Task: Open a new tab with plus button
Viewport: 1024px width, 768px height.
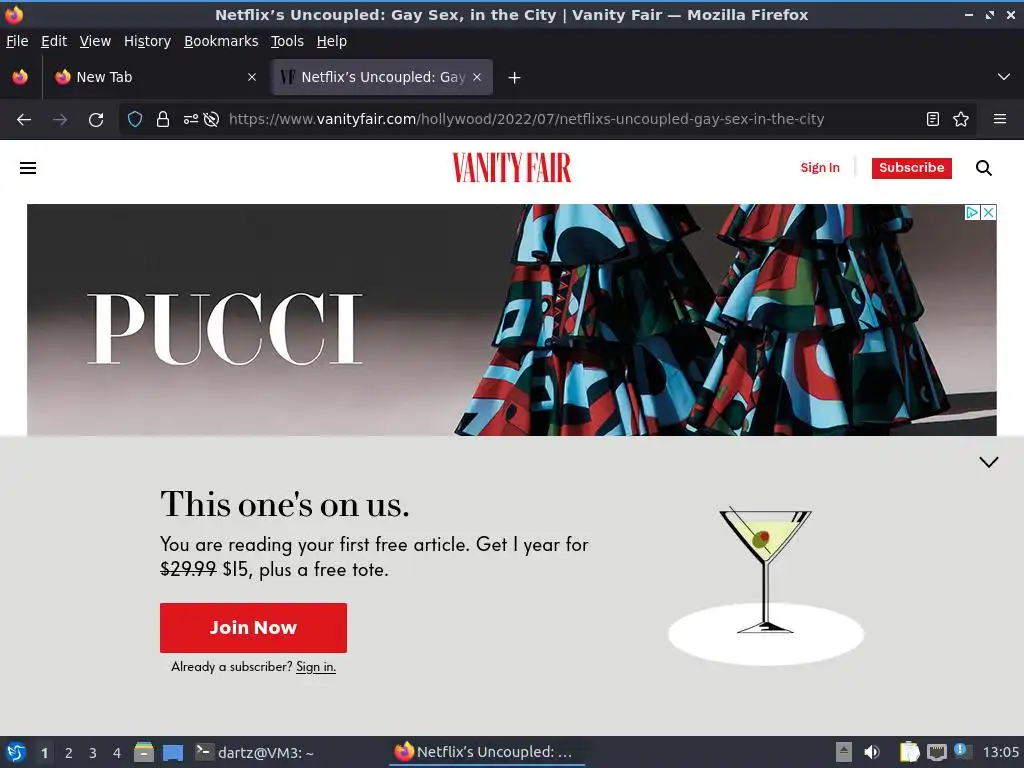Action: coord(515,78)
